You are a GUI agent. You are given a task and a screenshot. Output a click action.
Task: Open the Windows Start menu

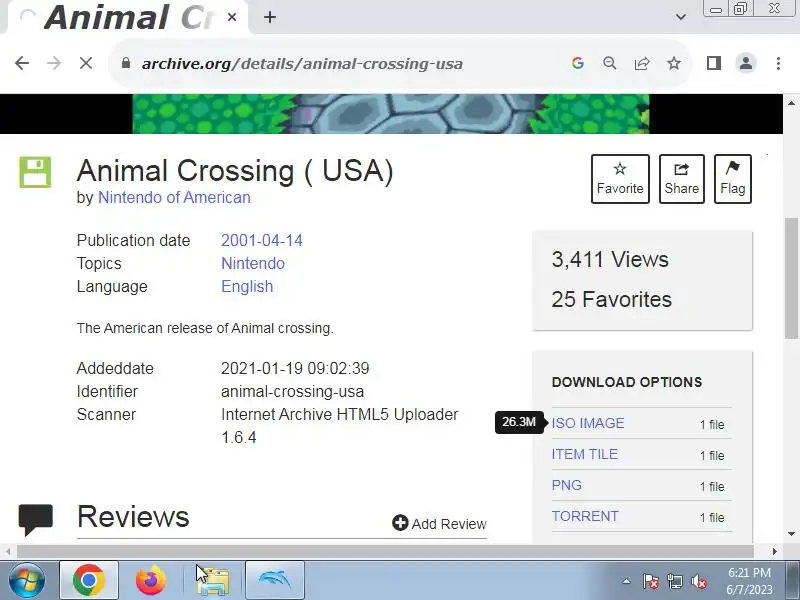27,581
